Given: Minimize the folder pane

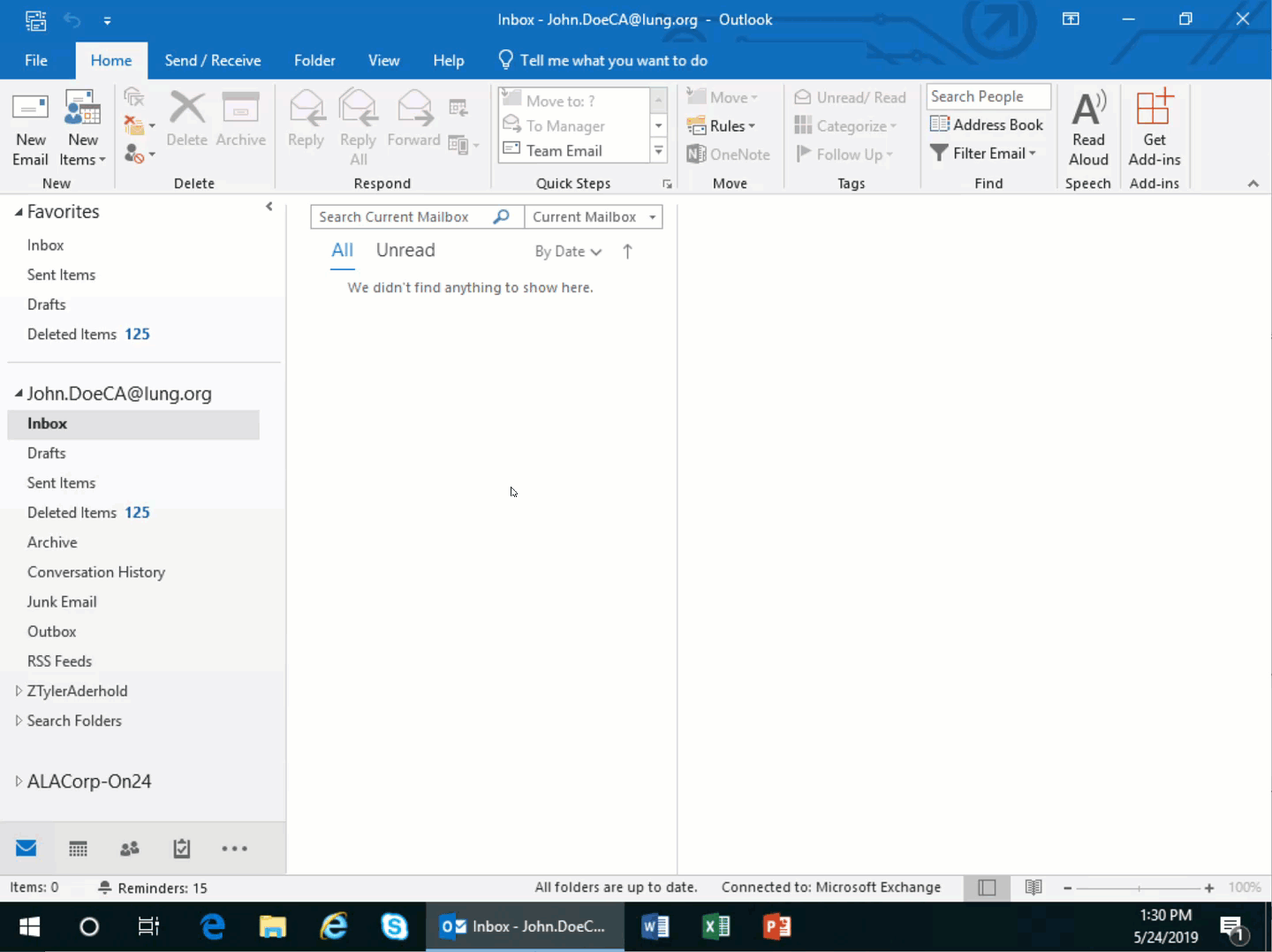Looking at the screenshot, I should point(269,207).
